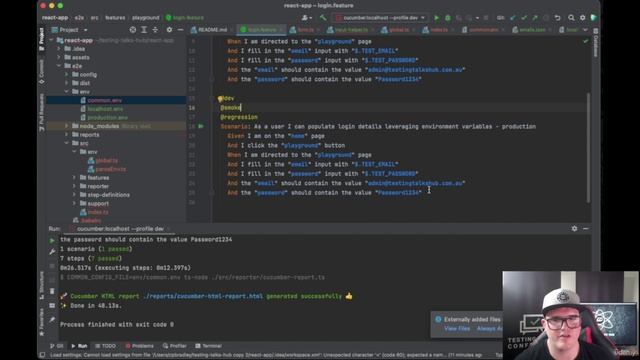Open Project panel options gear

[169, 30]
